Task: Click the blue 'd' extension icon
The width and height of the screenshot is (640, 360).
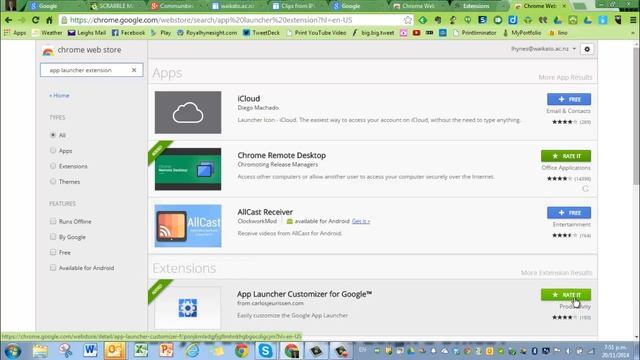Action: (x=513, y=20)
